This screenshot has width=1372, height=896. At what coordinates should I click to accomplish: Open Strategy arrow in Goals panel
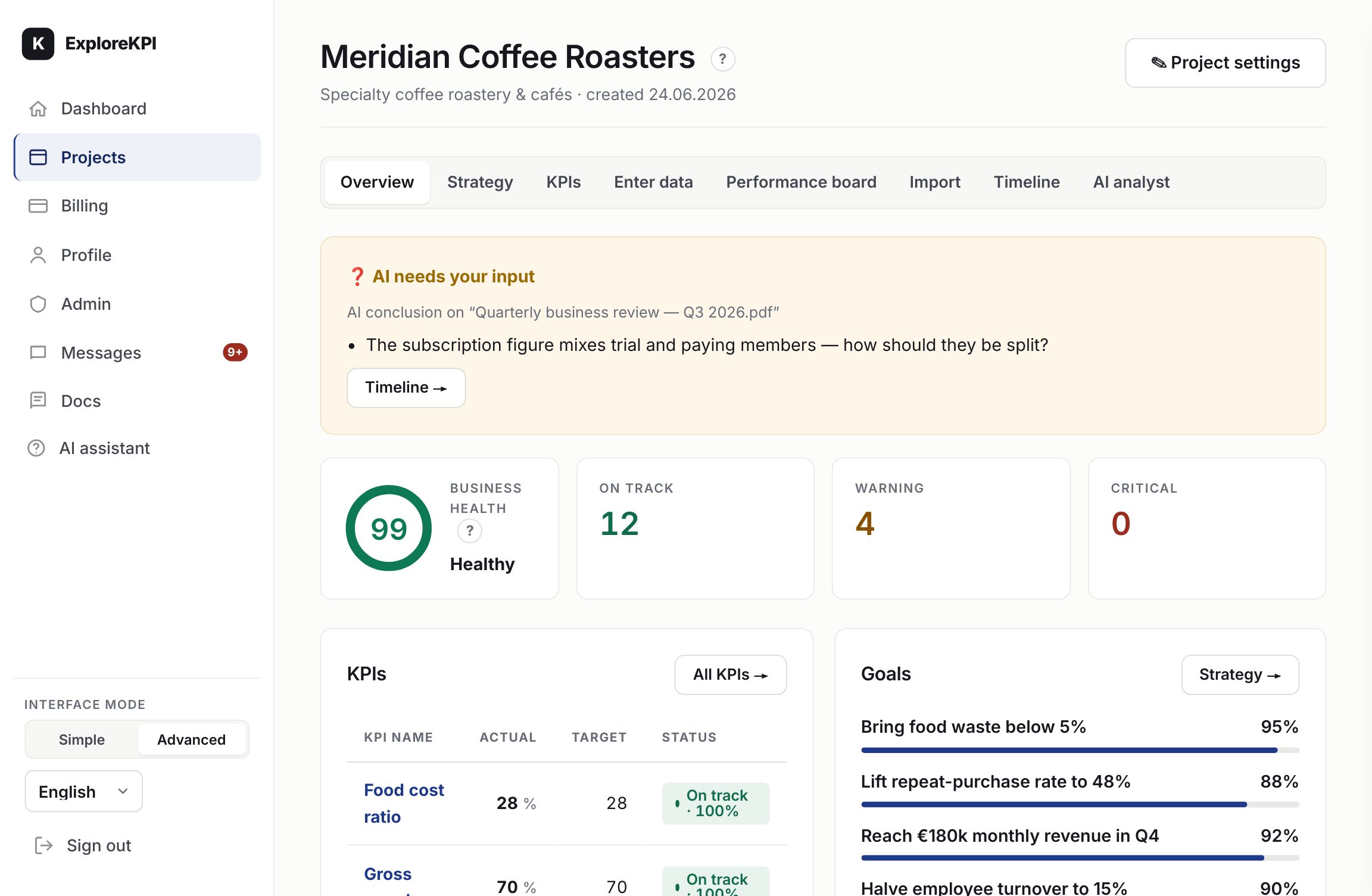click(x=1240, y=674)
